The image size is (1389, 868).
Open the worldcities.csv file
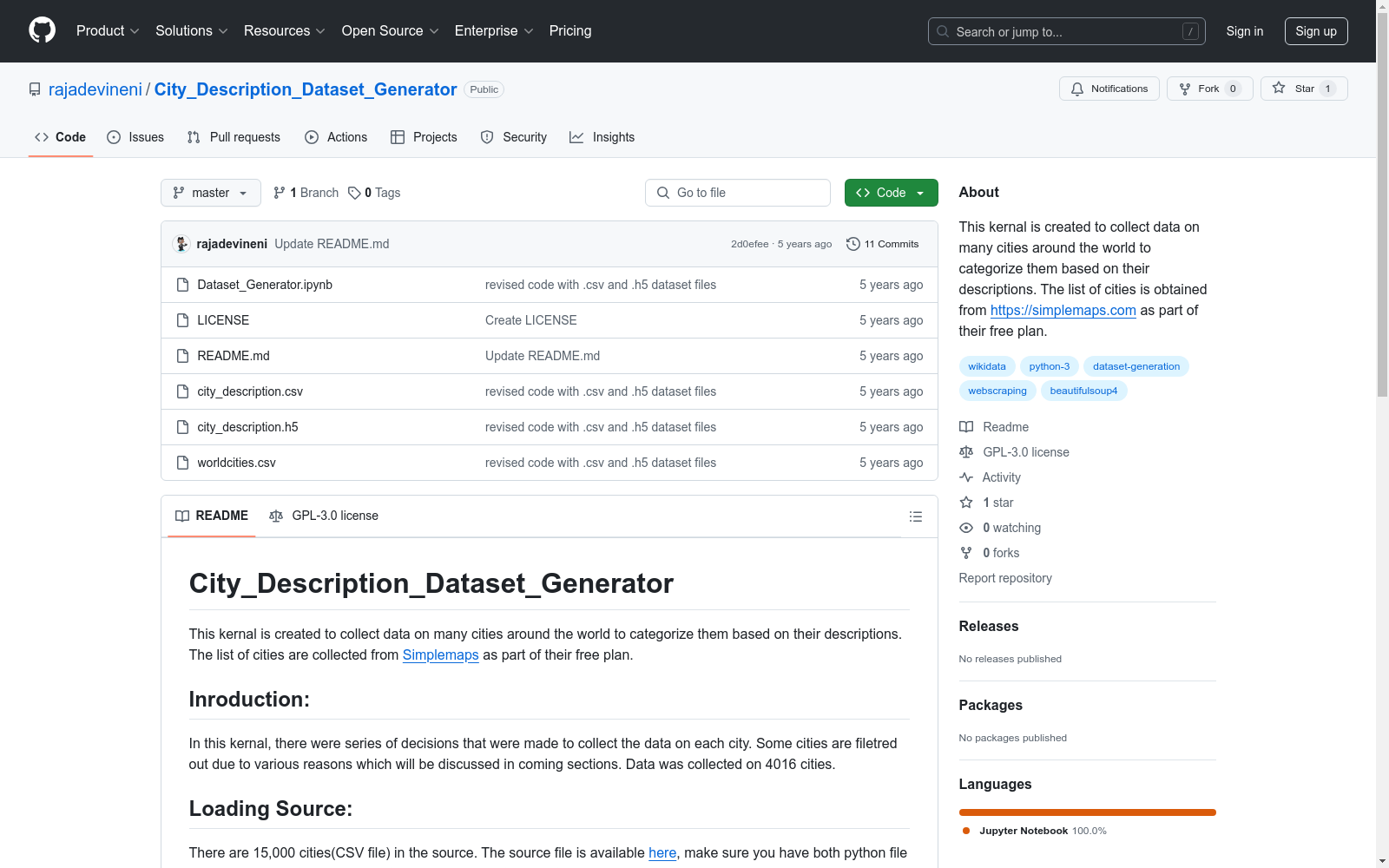pyautogui.click(x=237, y=463)
